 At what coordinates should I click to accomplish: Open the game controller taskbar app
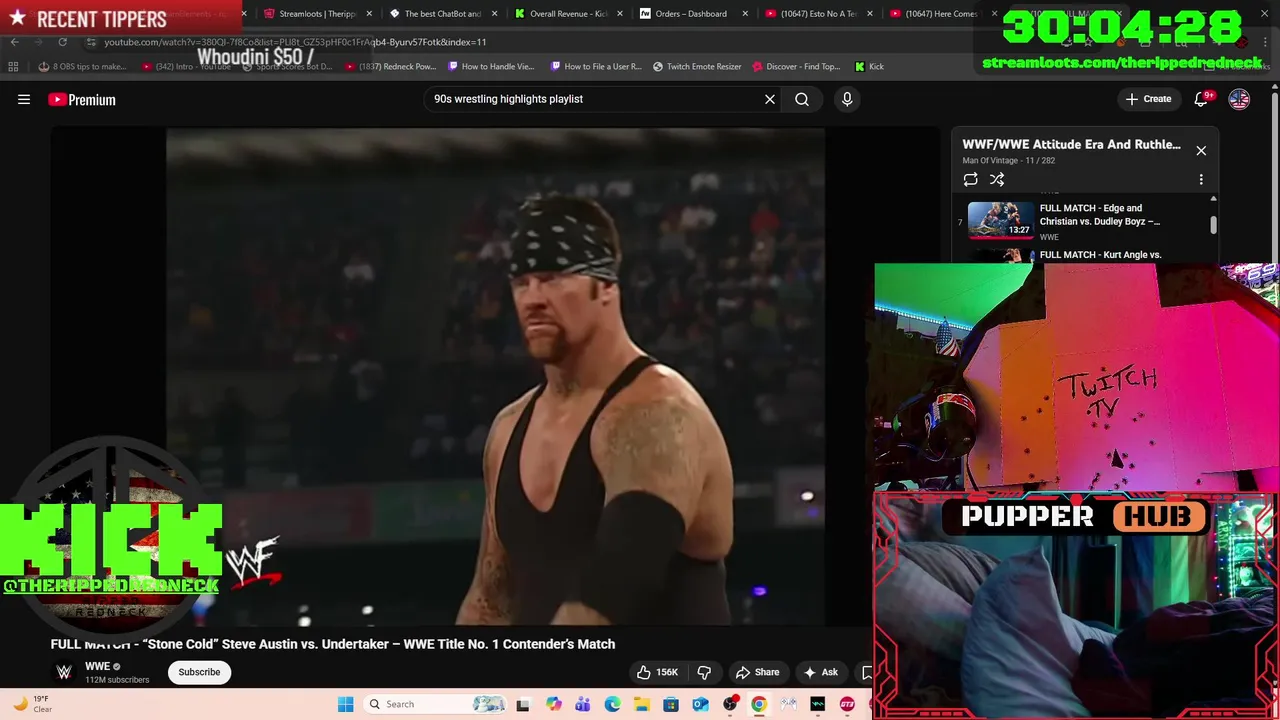tap(788, 705)
